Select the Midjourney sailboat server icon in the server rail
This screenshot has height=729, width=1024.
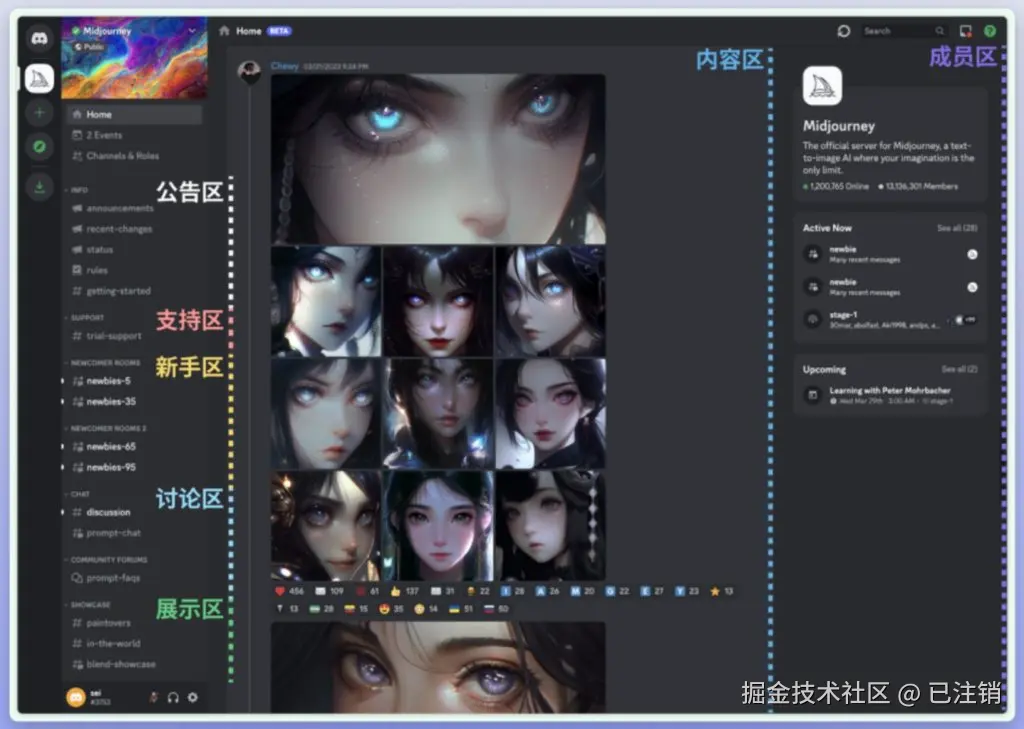click(39, 78)
